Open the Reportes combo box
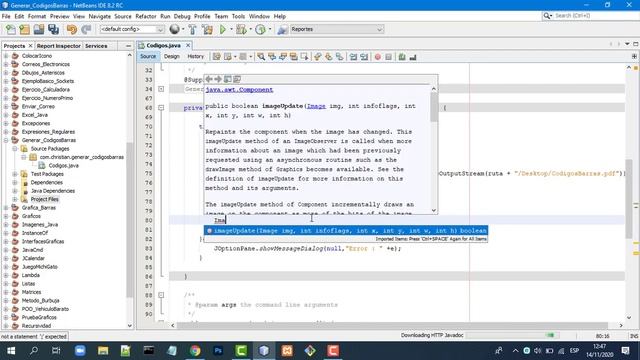 point(337,29)
